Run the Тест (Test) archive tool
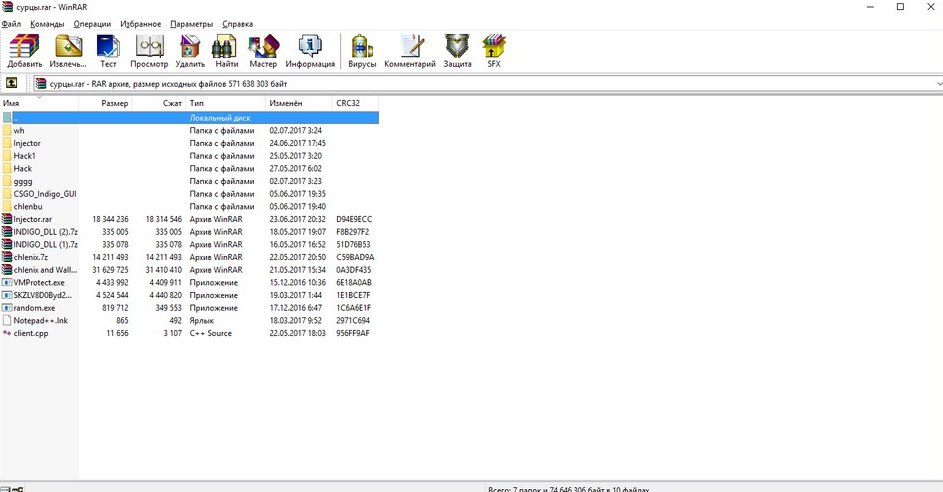 pos(108,51)
